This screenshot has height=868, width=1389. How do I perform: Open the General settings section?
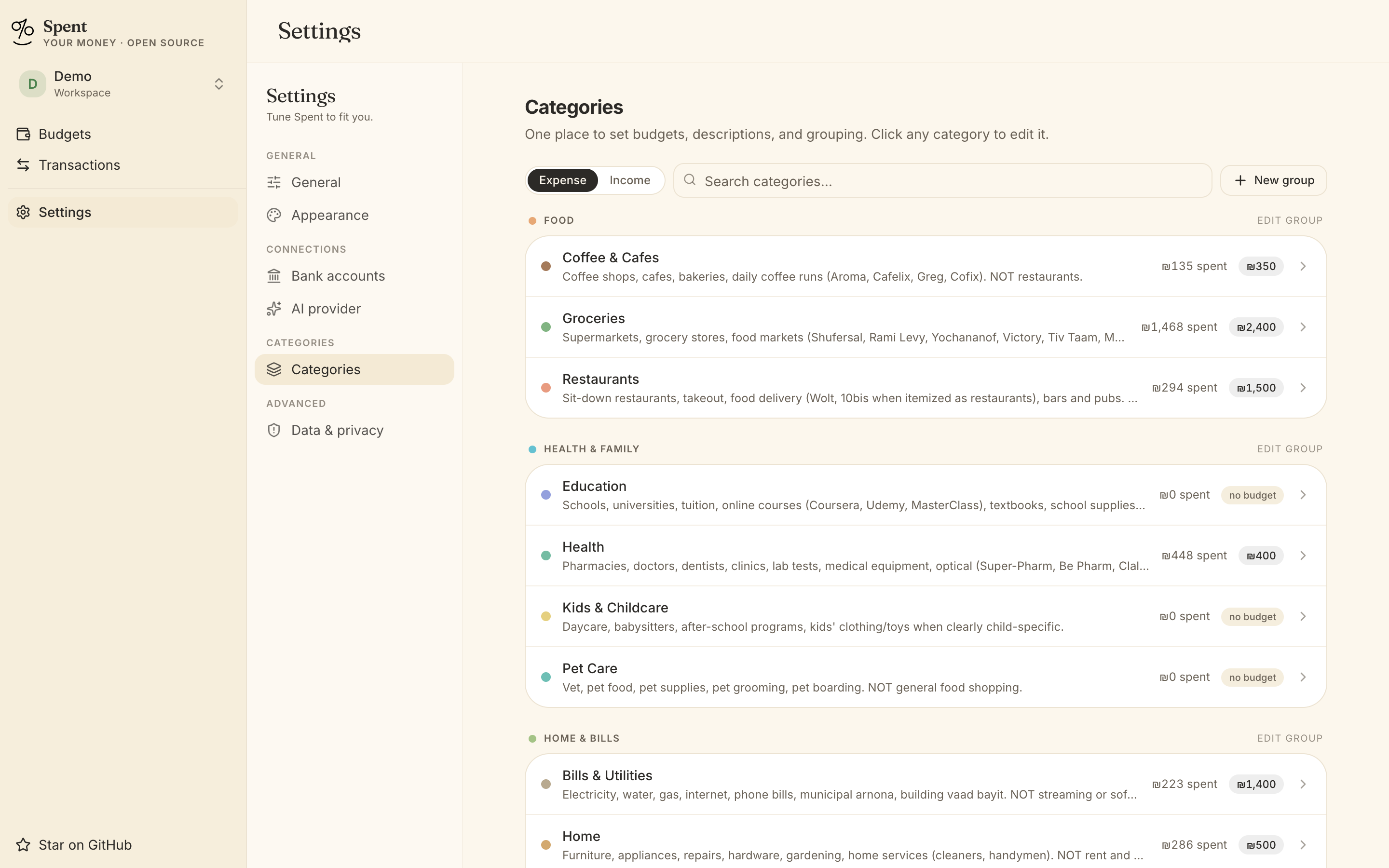coord(354,182)
